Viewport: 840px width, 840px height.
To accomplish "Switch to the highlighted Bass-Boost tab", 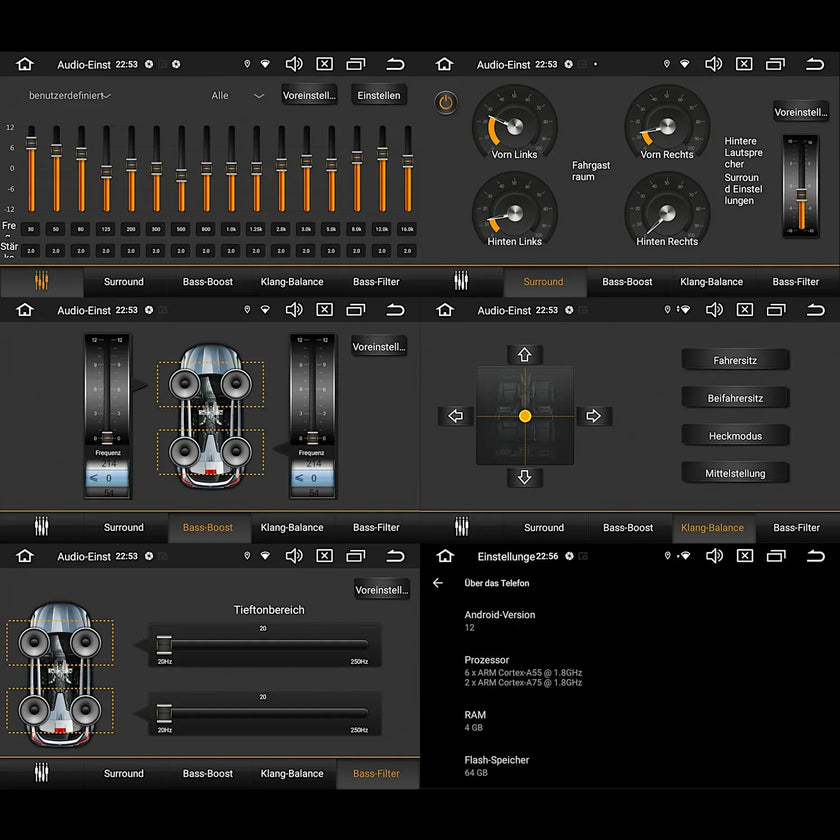I will click(x=208, y=527).
